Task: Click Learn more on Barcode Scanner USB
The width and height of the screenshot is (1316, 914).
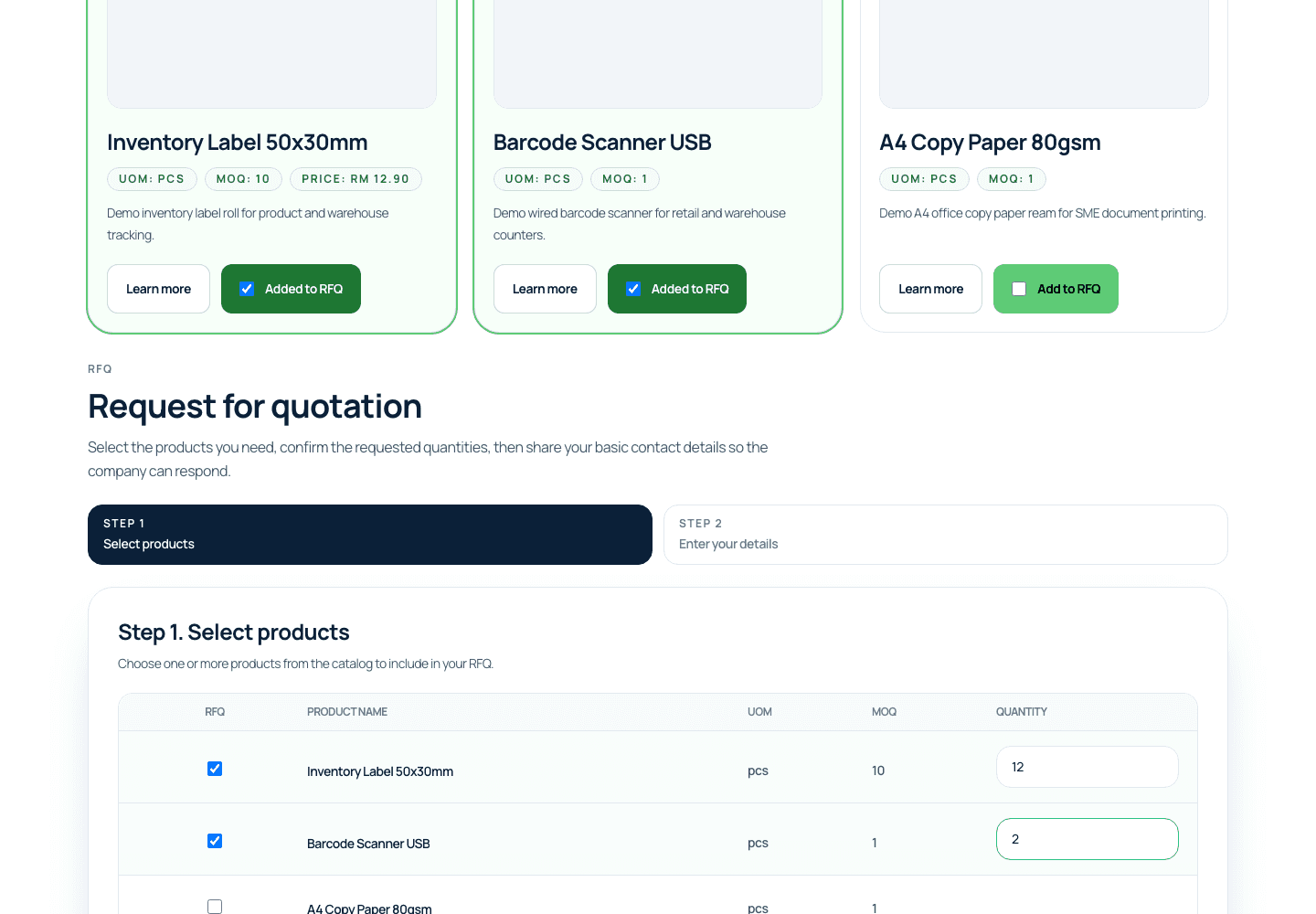Action: coord(545,289)
